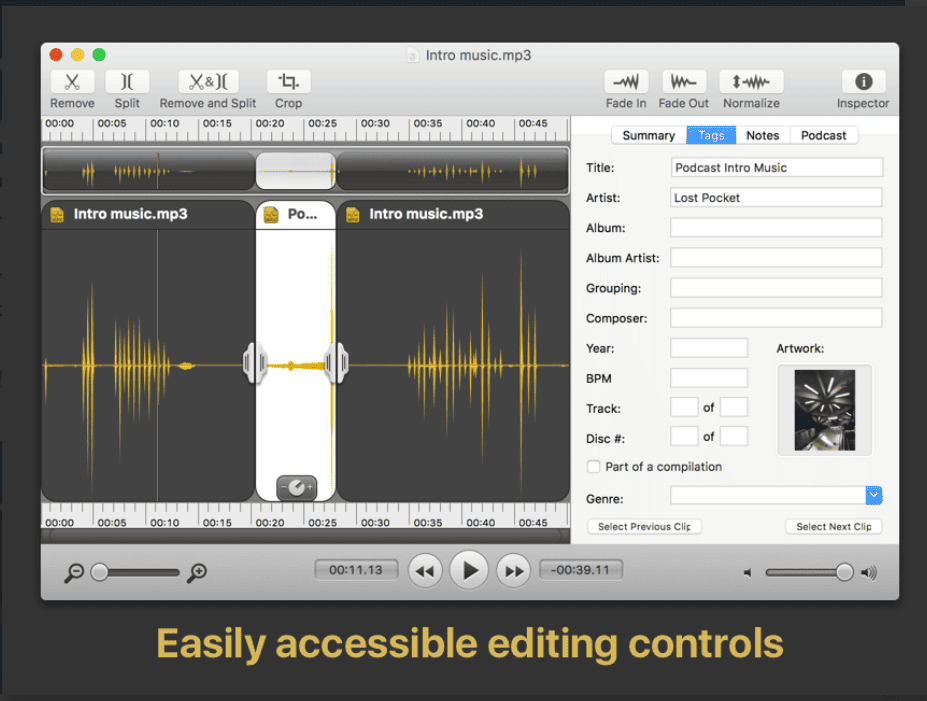Select the last Intro music.mp3 clip header
This screenshot has width=927, height=701.
tap(453, 215)
